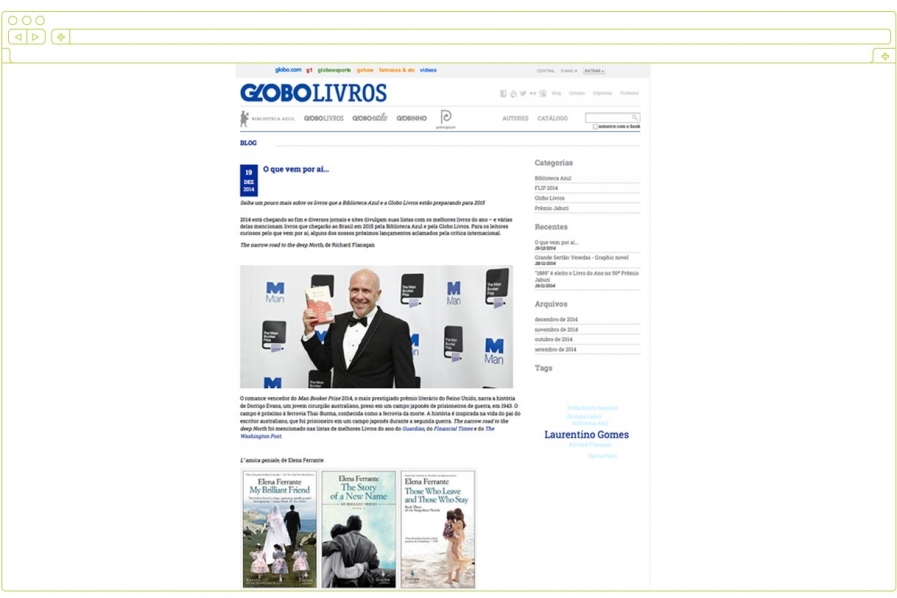Open recent post Grande Sertão: Veredas - Graphic novel
The width and height of the screenshot is (897, 598).
581,258
